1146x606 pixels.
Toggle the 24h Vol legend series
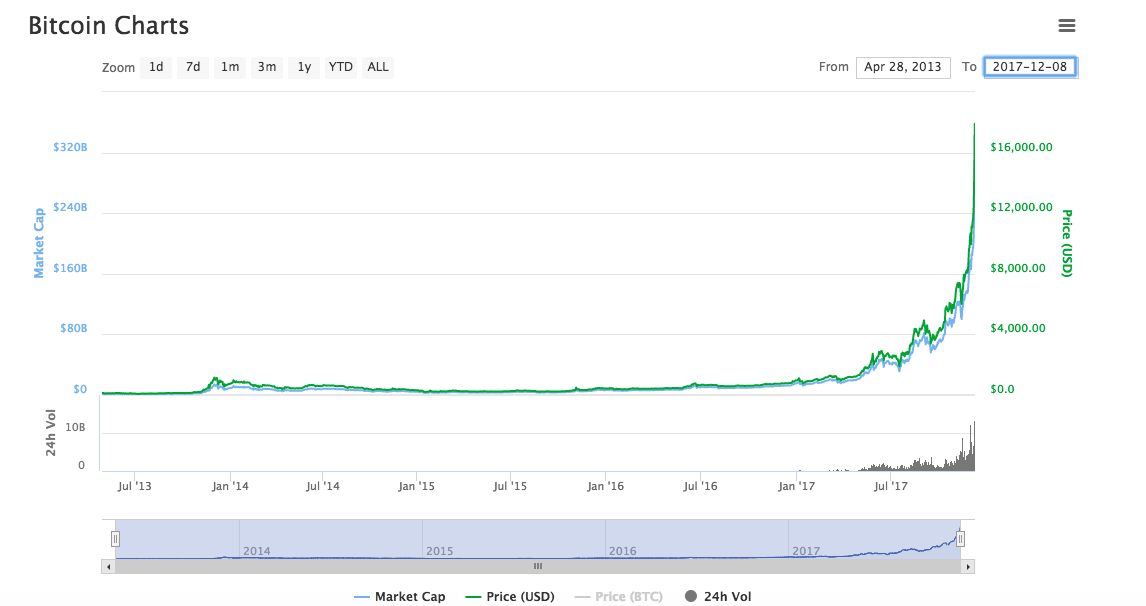718,596
